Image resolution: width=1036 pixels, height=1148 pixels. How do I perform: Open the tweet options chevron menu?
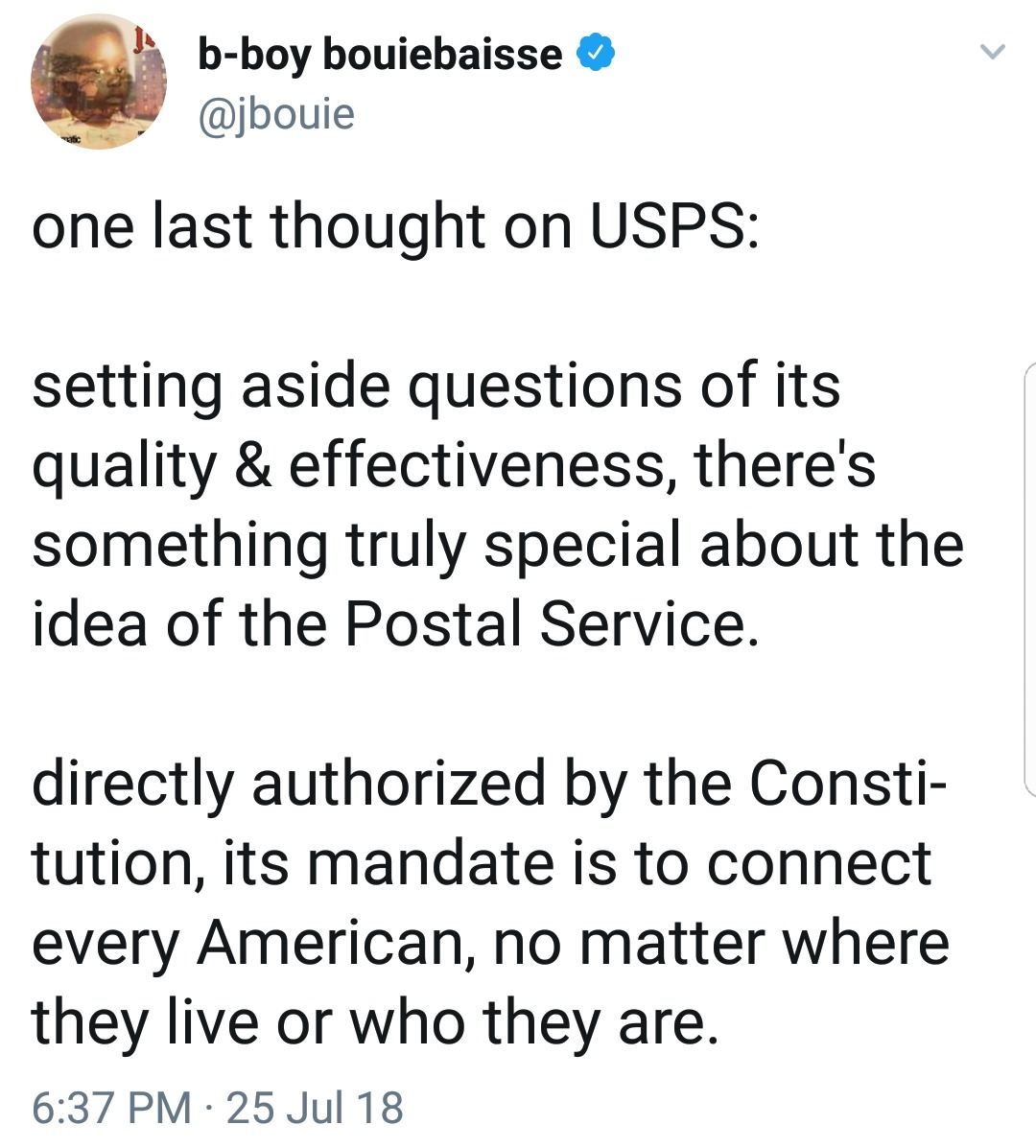tap(994, 51)
